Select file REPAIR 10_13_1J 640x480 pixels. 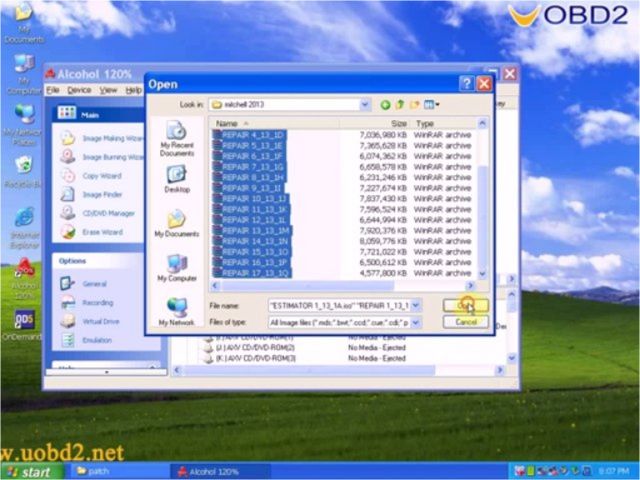(x=253, y=198)
